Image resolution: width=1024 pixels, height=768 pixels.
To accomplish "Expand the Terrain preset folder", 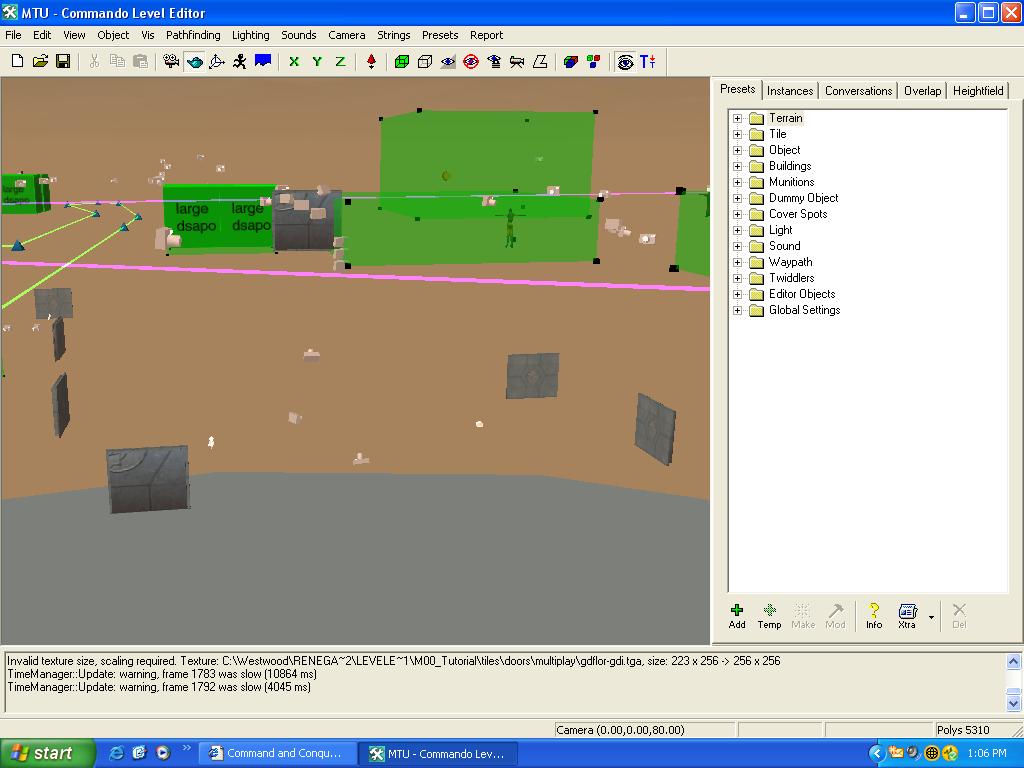I will (x=738, y=118).
